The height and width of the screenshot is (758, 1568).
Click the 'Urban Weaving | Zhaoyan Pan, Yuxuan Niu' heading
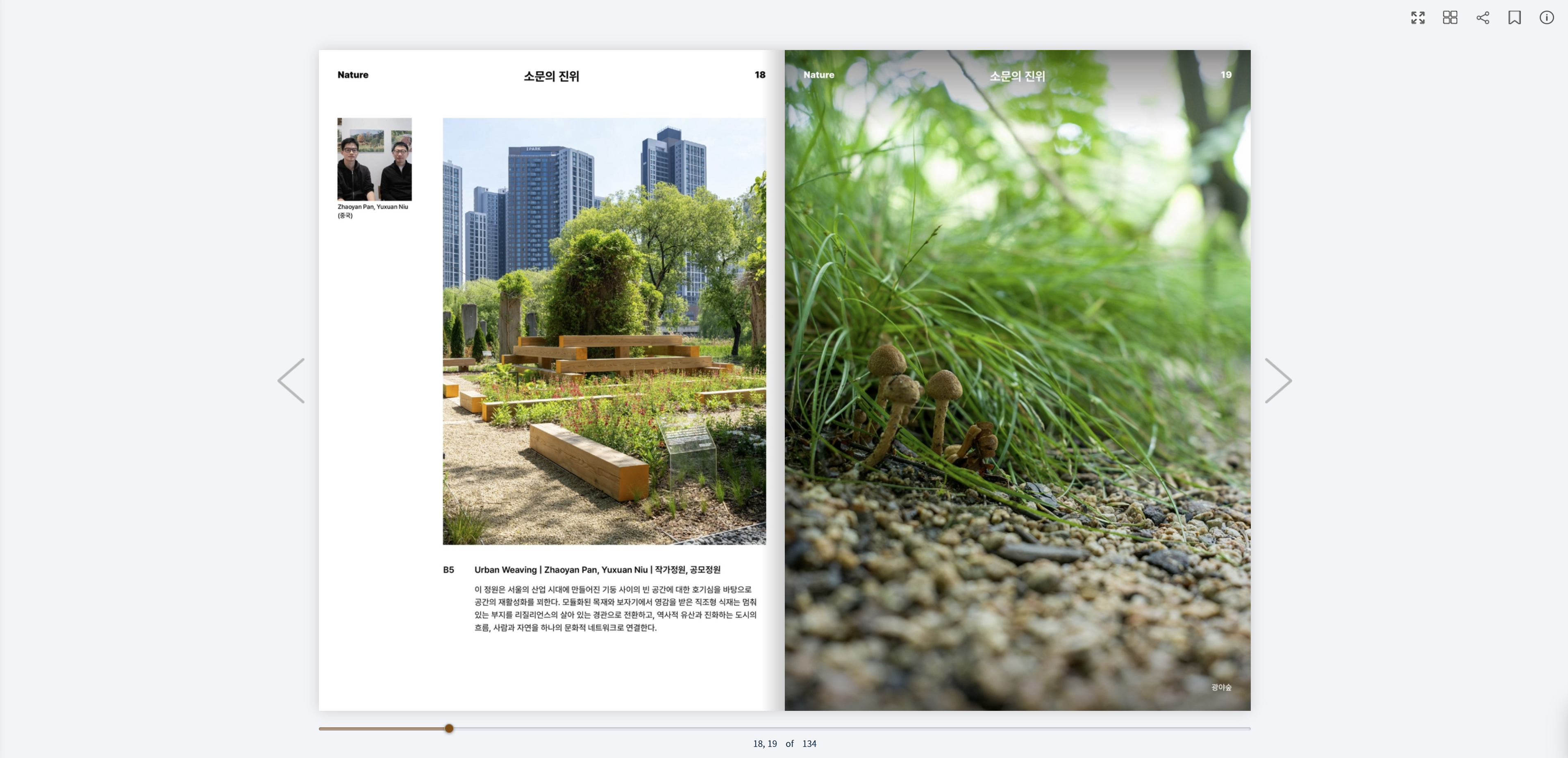pyautogui.click(x=597, y=570)
